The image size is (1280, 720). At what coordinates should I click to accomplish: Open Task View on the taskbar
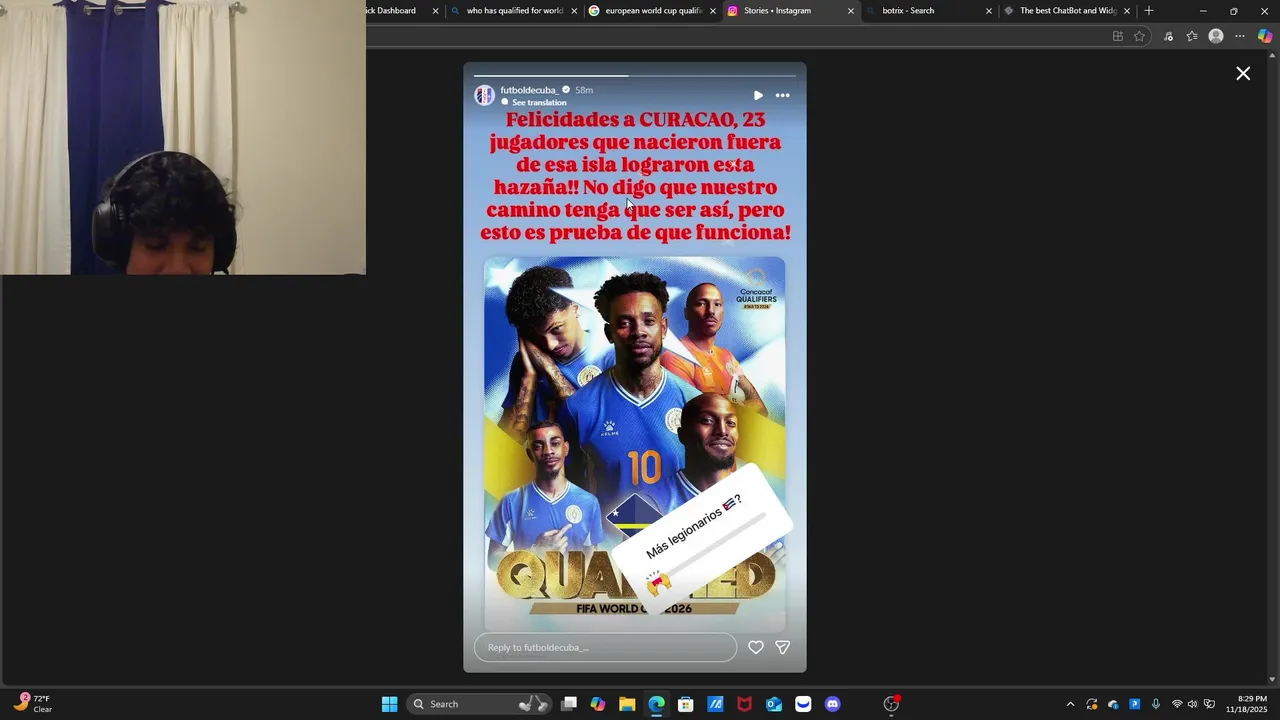click(x=569, y=704)
